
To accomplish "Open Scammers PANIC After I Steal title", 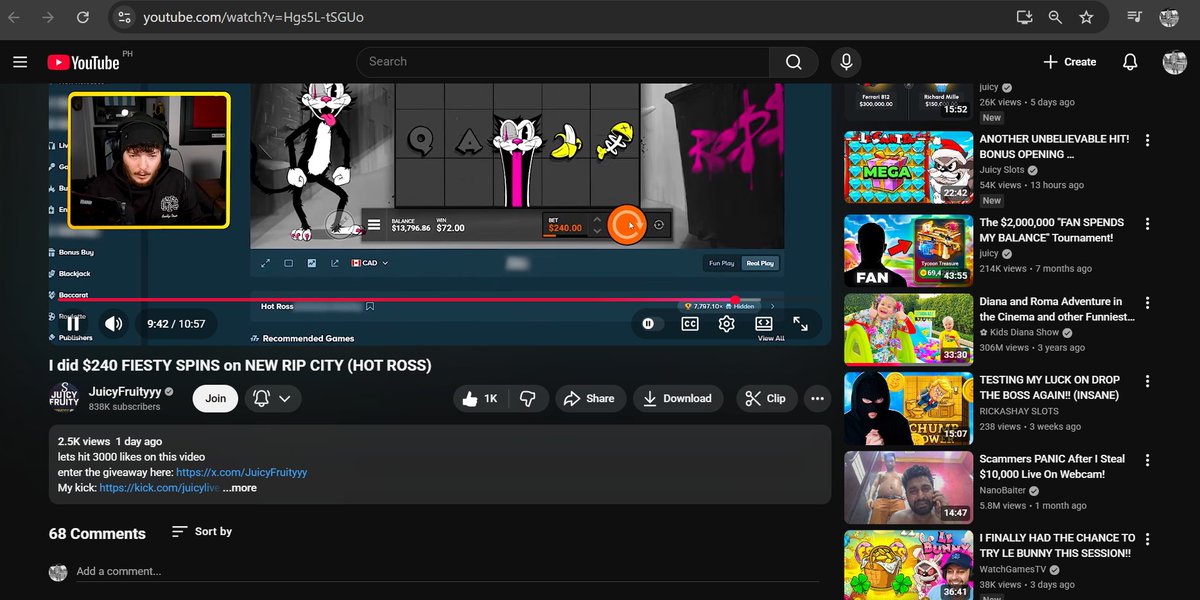I will tap(1052, 467).
